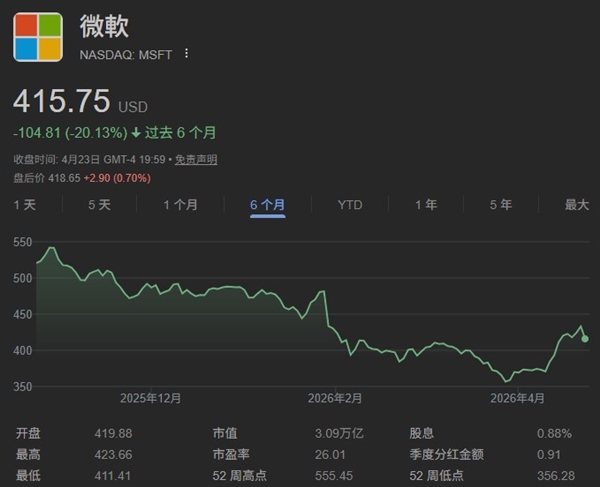Show the 5 年 chart range
Screen dimensions: 600x487
click(x=501, y=204)
